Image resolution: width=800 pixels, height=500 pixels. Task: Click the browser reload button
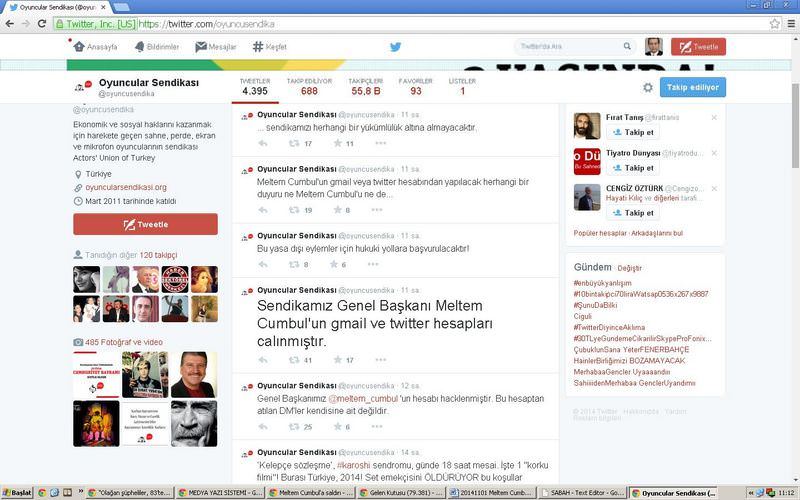point(42,23)
